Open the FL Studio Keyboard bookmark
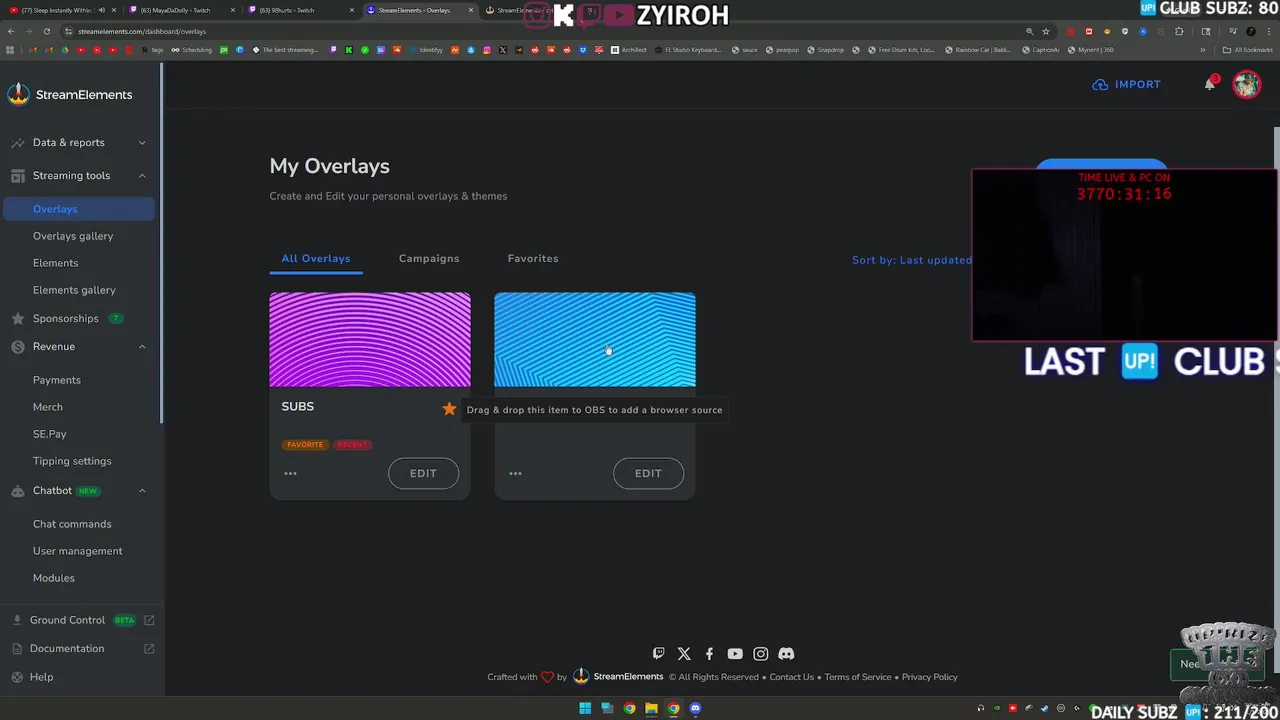1280x720 pixels. point(686,50)
